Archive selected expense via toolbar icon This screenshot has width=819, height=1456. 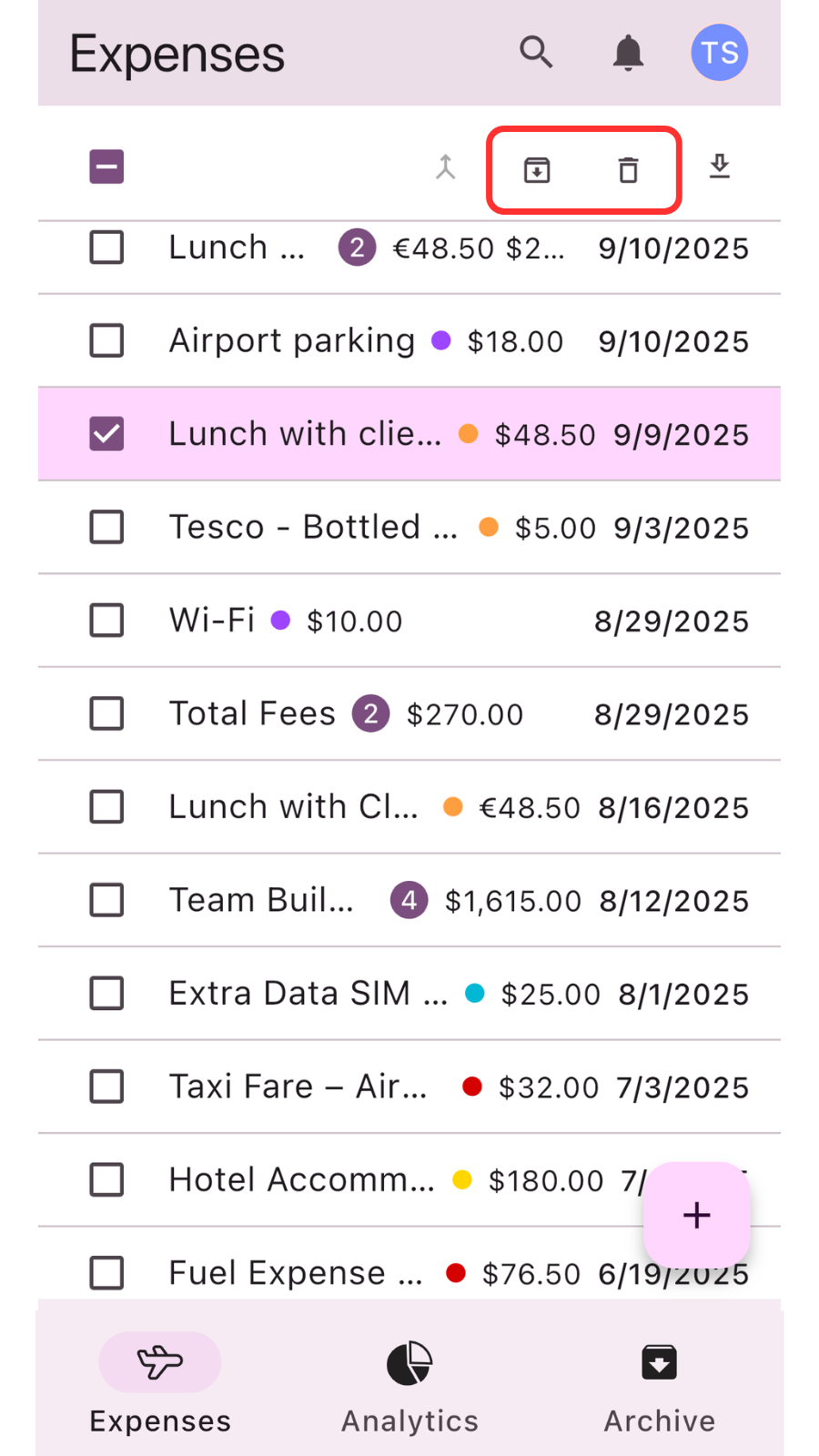click(x=537, y=170)
